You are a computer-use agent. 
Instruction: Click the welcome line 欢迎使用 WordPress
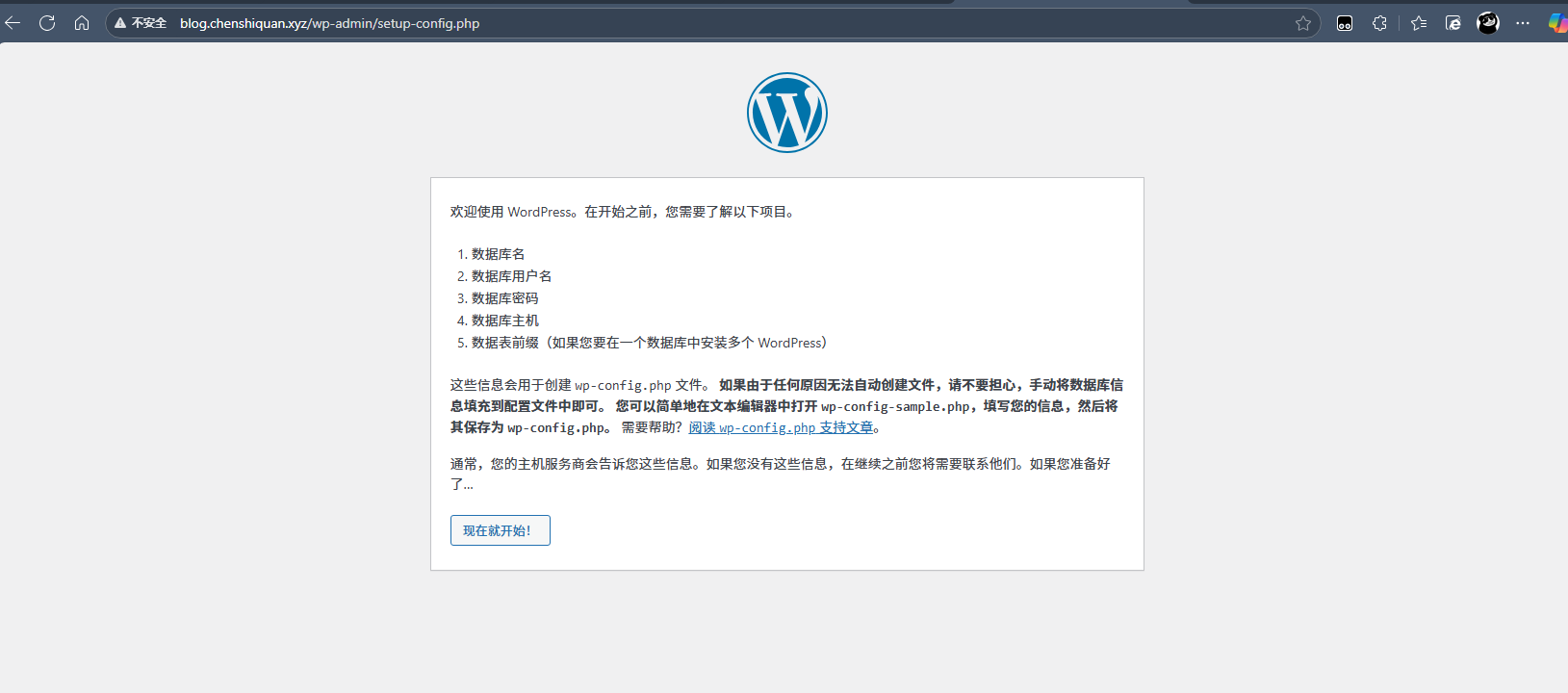coord(623,212)
